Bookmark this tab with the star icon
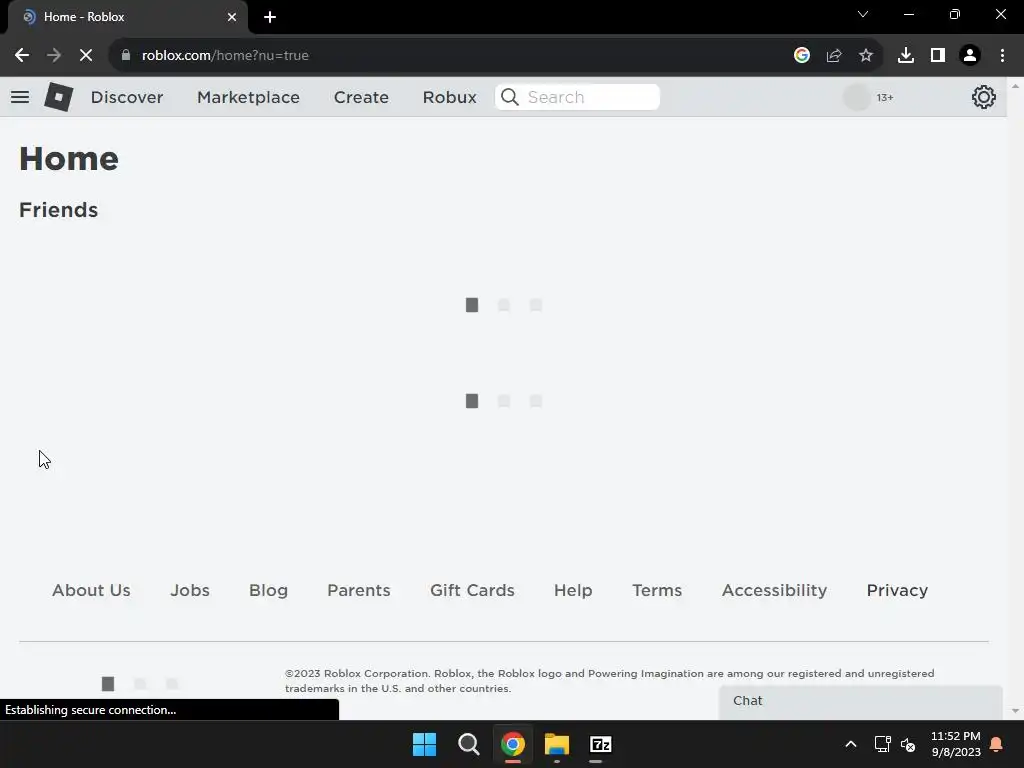Viewport: 1024px width, 768px height. click(866, 56)
